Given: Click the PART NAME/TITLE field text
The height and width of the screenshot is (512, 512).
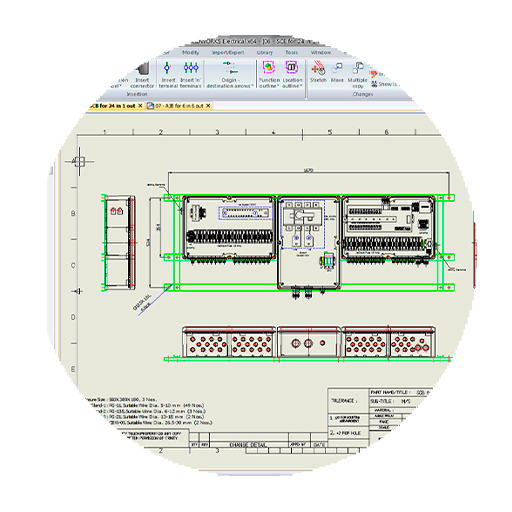Looking at the screenshot, I should [x=390, y=392].
